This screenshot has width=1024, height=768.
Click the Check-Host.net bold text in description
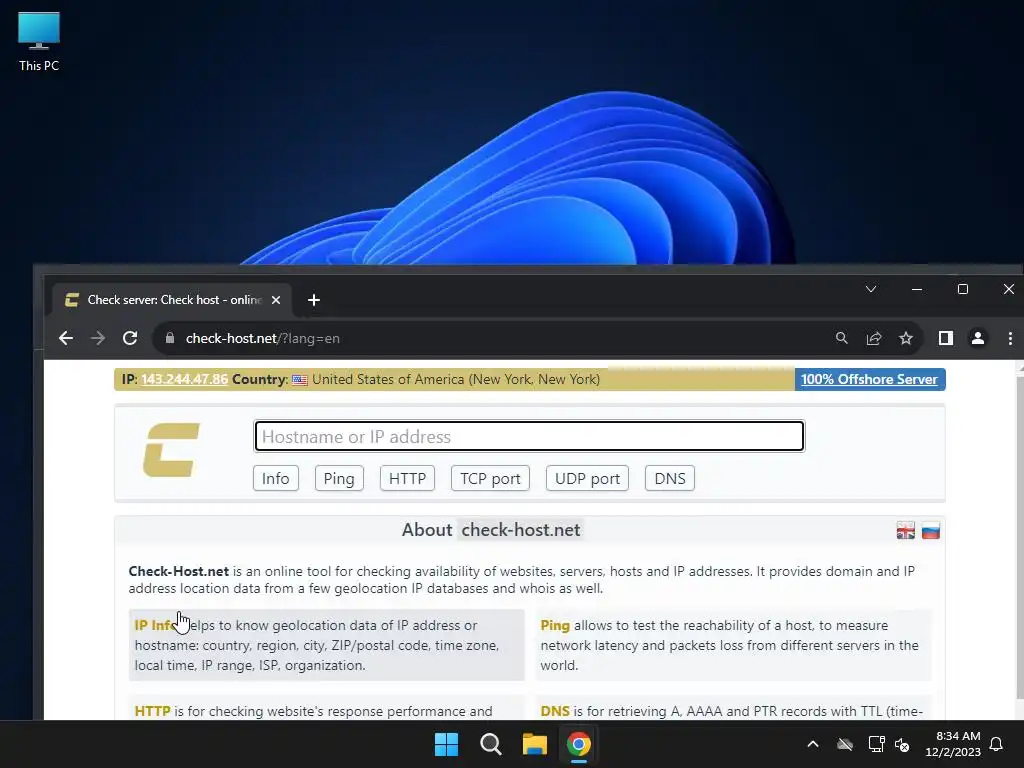[178, 571]
